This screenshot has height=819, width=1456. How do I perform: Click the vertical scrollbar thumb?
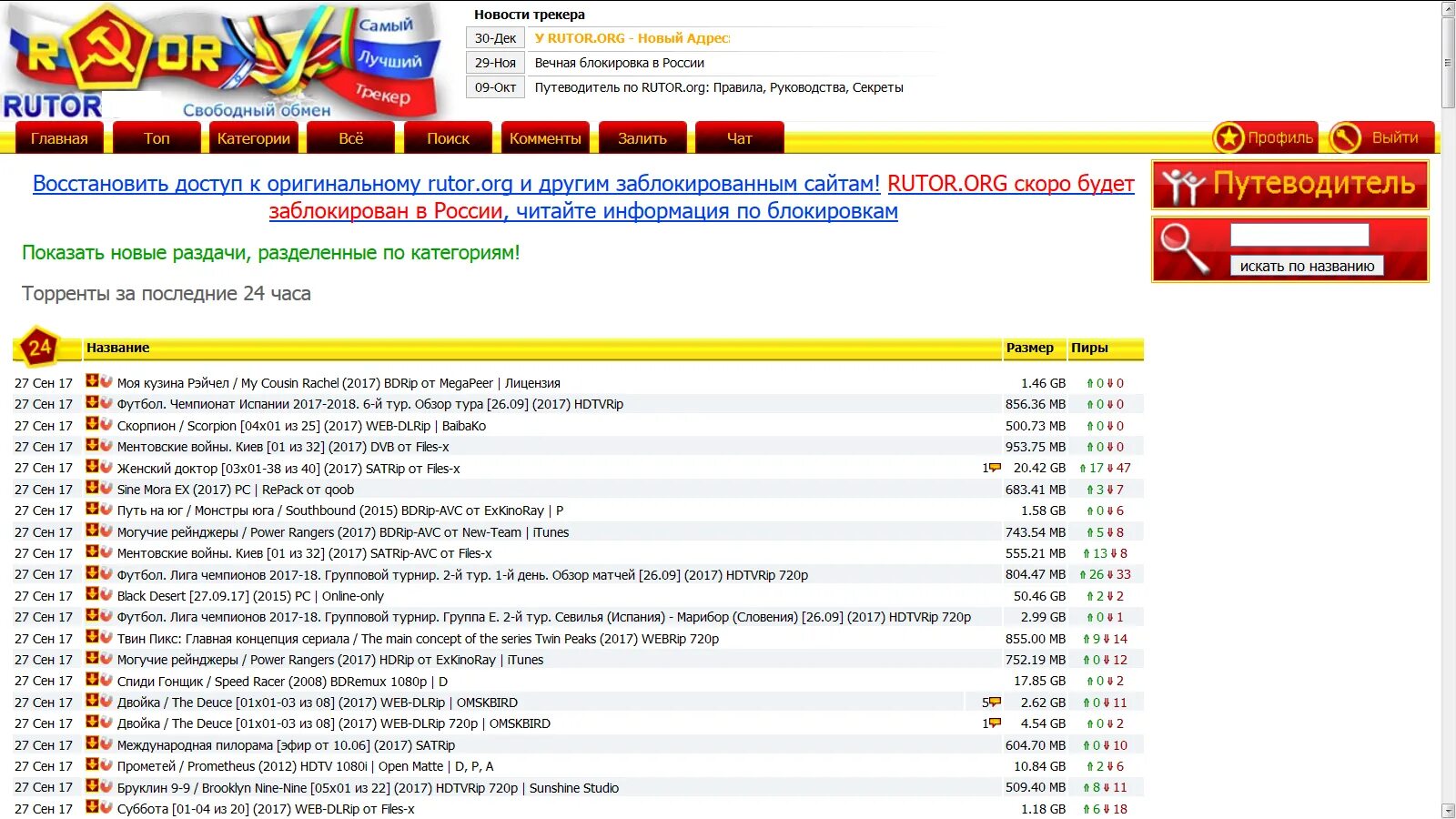click(x=1448, y=63)
